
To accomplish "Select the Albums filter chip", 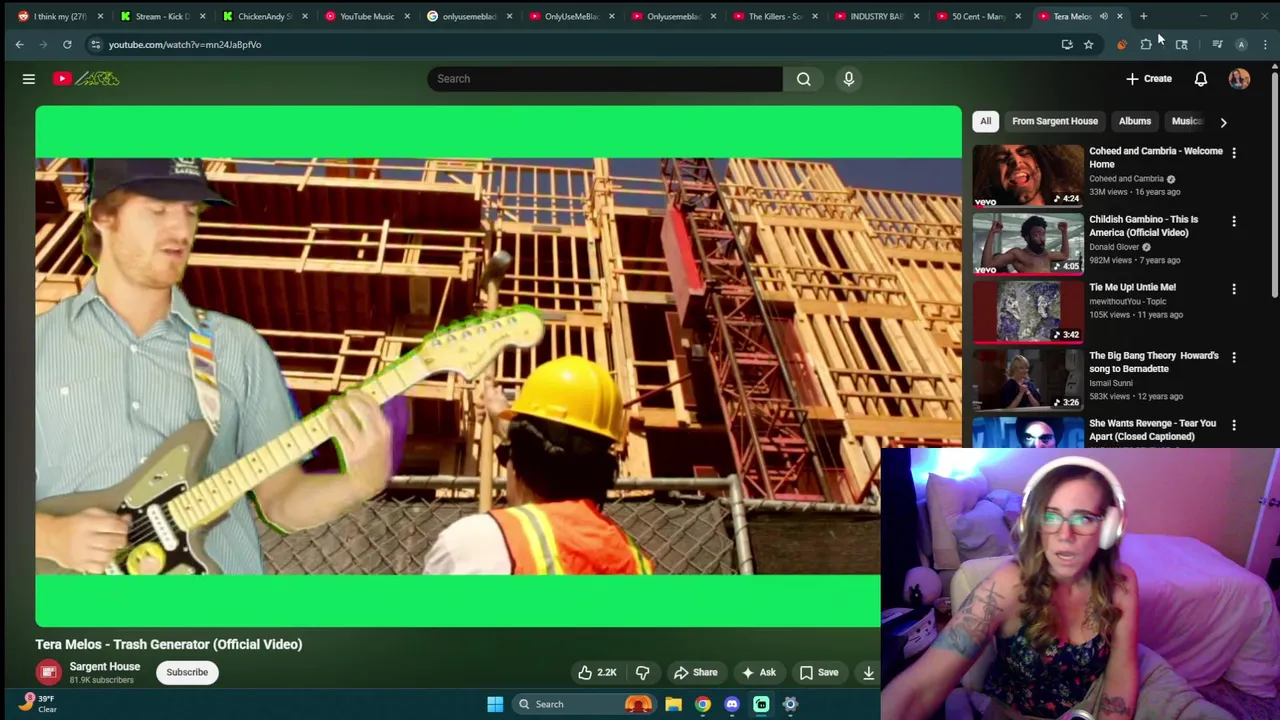I will click(x=1135, y=121).
